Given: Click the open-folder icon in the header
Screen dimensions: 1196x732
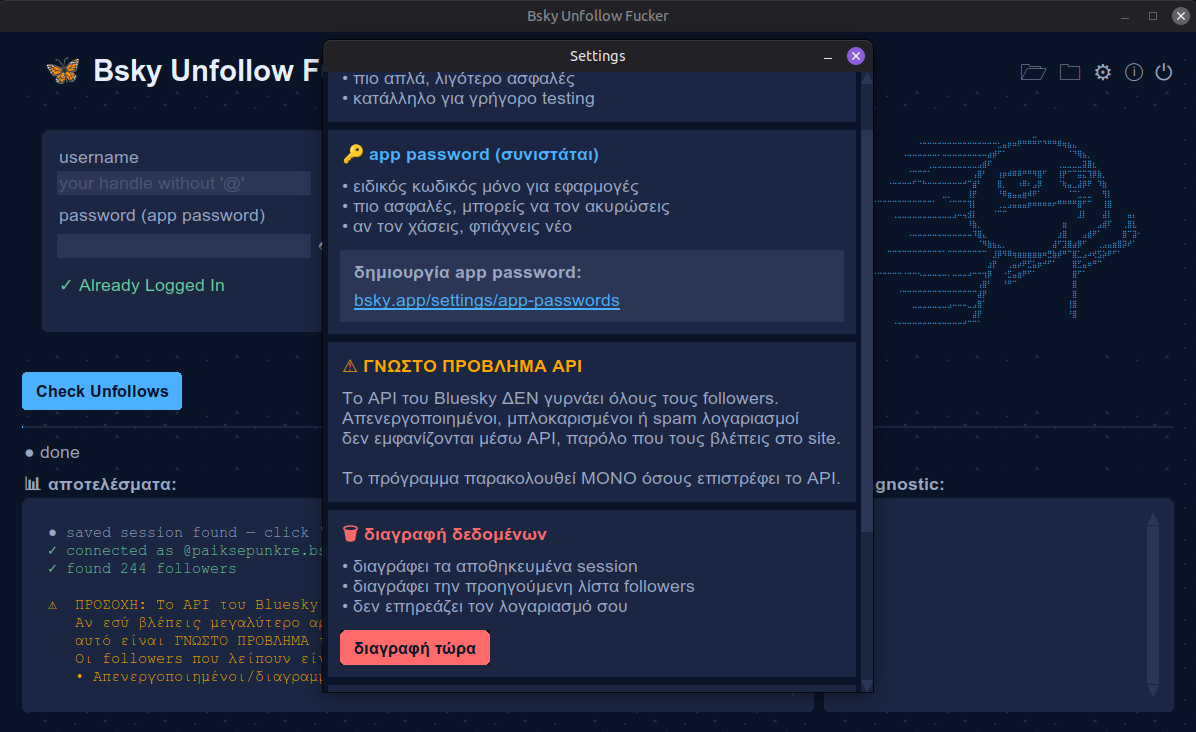Looking at the screenshot, I should (1033, 72).
